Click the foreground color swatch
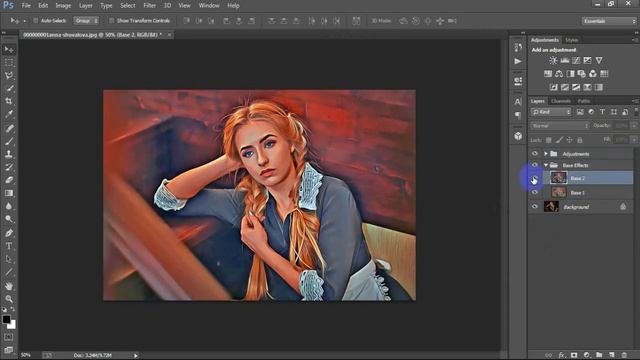Image resolution: width=640 pixels, height=360 pixels. [x=6, y=320]
